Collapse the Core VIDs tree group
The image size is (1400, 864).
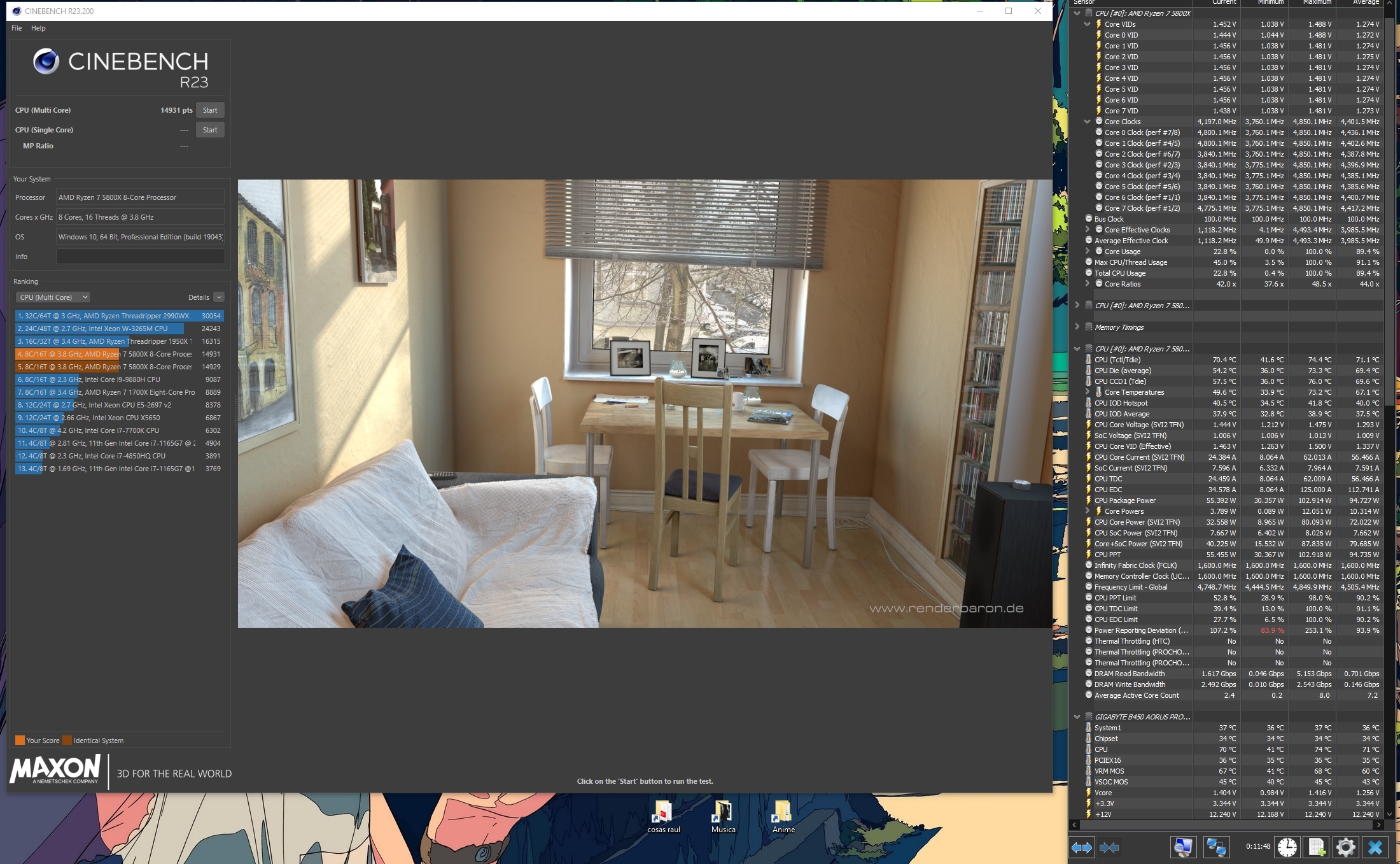point(1087,24)
